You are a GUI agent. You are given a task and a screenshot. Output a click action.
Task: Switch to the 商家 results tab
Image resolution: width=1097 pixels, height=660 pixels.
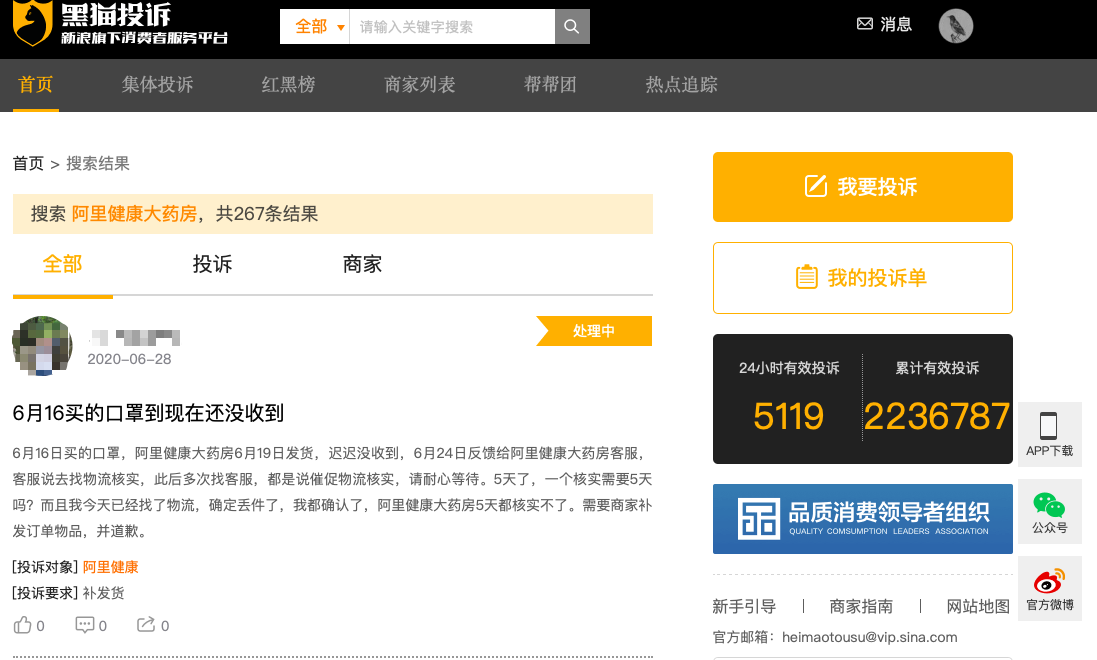click(x=362, y=265)
